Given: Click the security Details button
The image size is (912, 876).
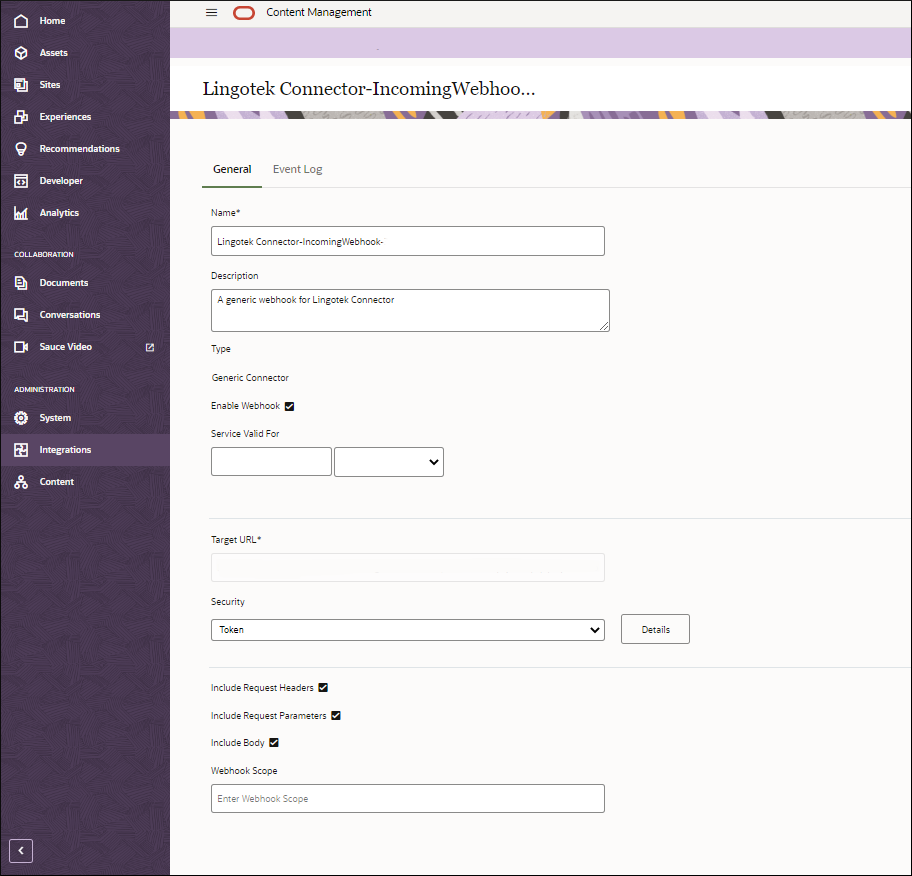Looking at the screenshot, I should coord(656,629).
